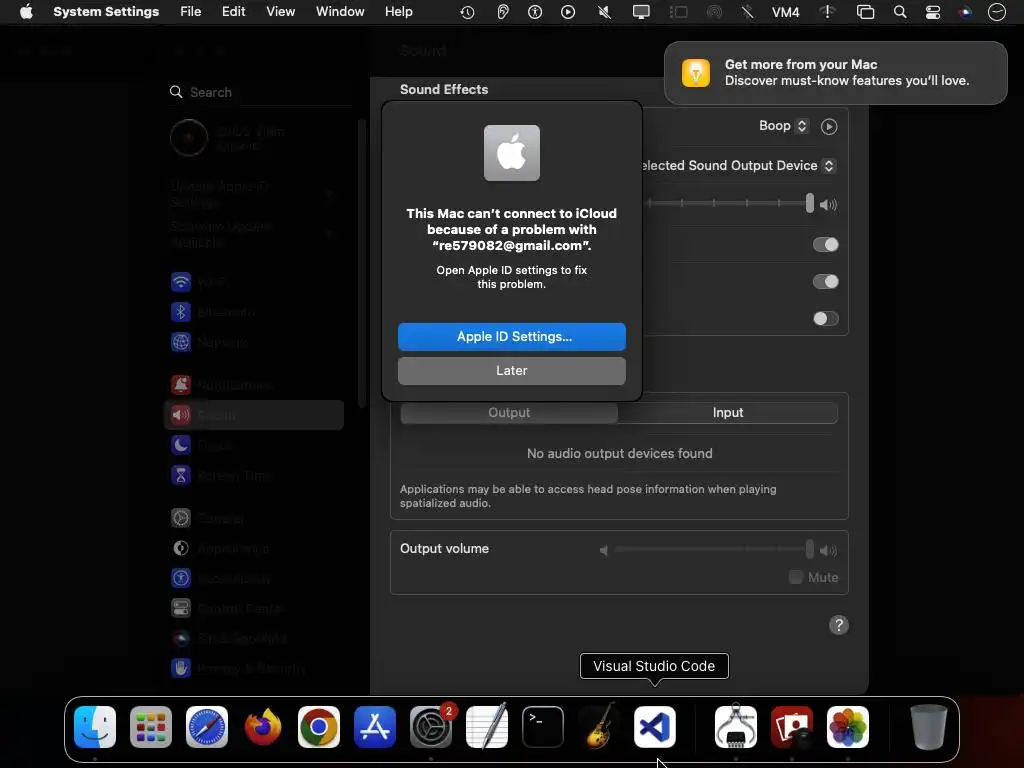
Task: Open the Window menu
Action: pyautogui.click(x=340, y=12)
